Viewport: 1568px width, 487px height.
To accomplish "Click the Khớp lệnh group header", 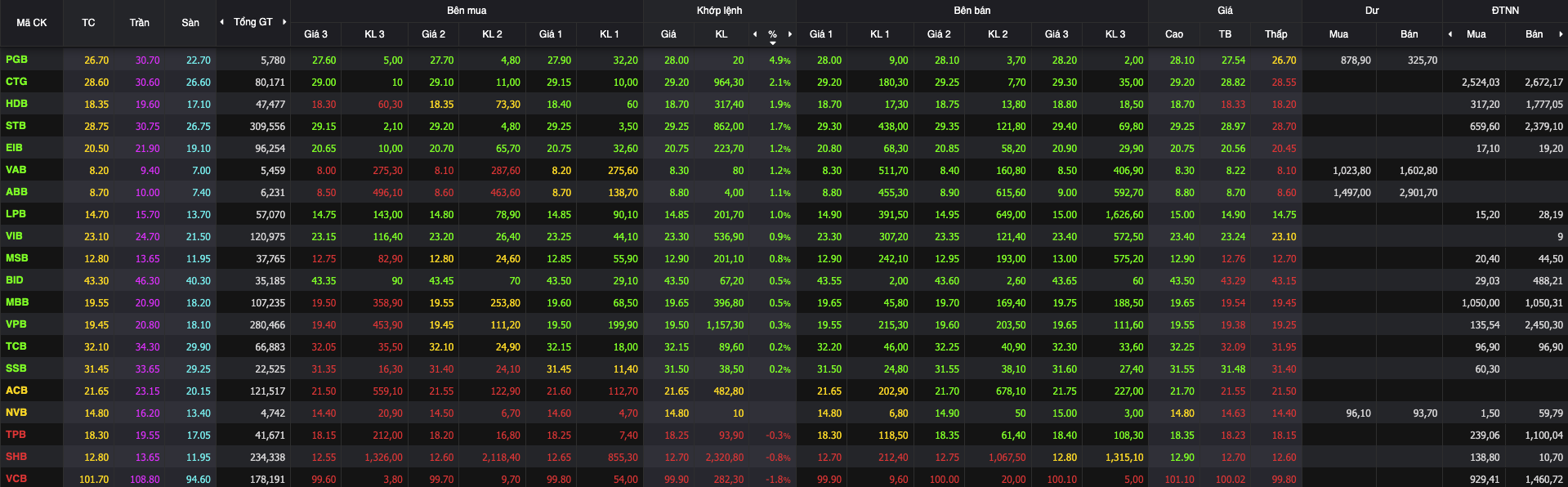I will 720,11.
